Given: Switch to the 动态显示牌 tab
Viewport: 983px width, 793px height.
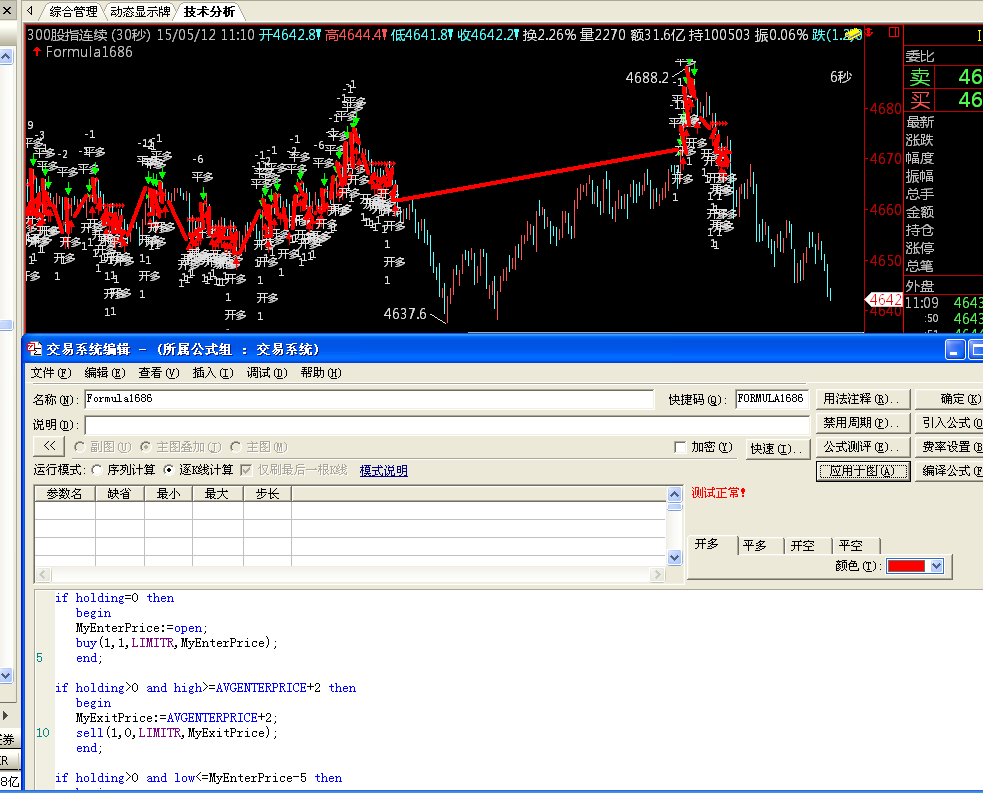Looking at the screenshot, I should pos(140,11).
